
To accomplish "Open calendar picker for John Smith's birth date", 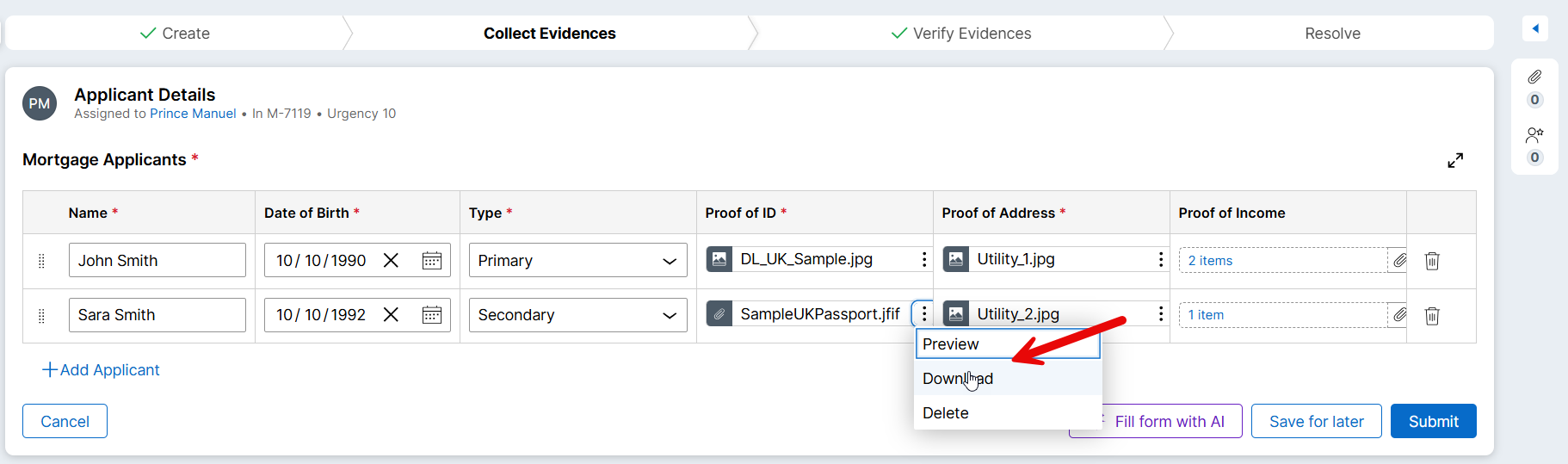I will [432, 261].
